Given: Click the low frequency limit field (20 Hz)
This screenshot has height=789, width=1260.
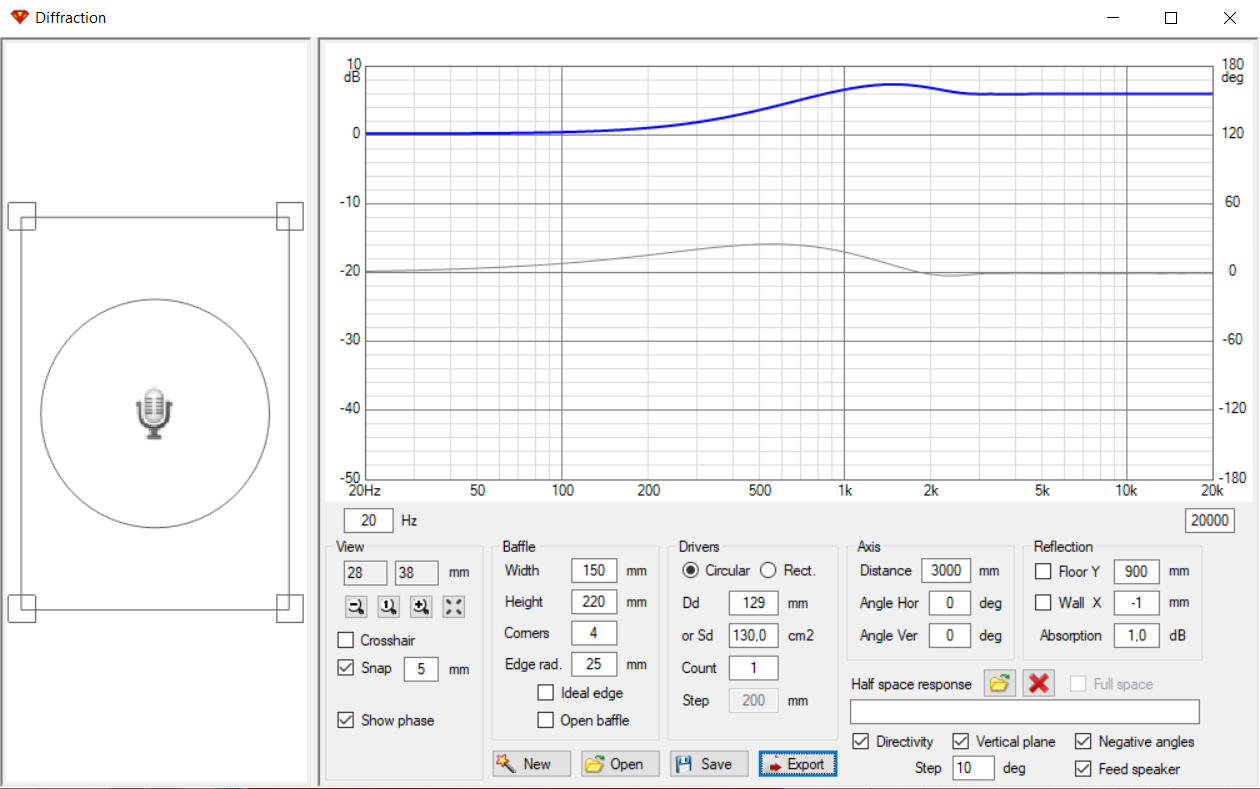Looking at the screenshot, I should pyautogui.click(x=369, y=520).
